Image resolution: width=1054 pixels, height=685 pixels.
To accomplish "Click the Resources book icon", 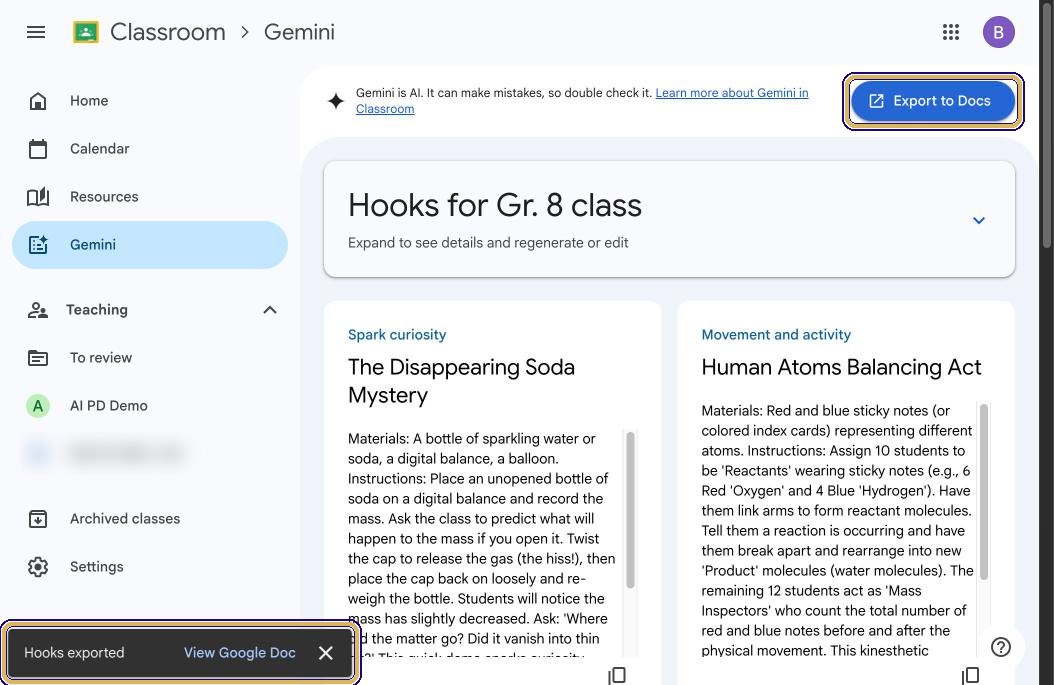I will (38, 197).
